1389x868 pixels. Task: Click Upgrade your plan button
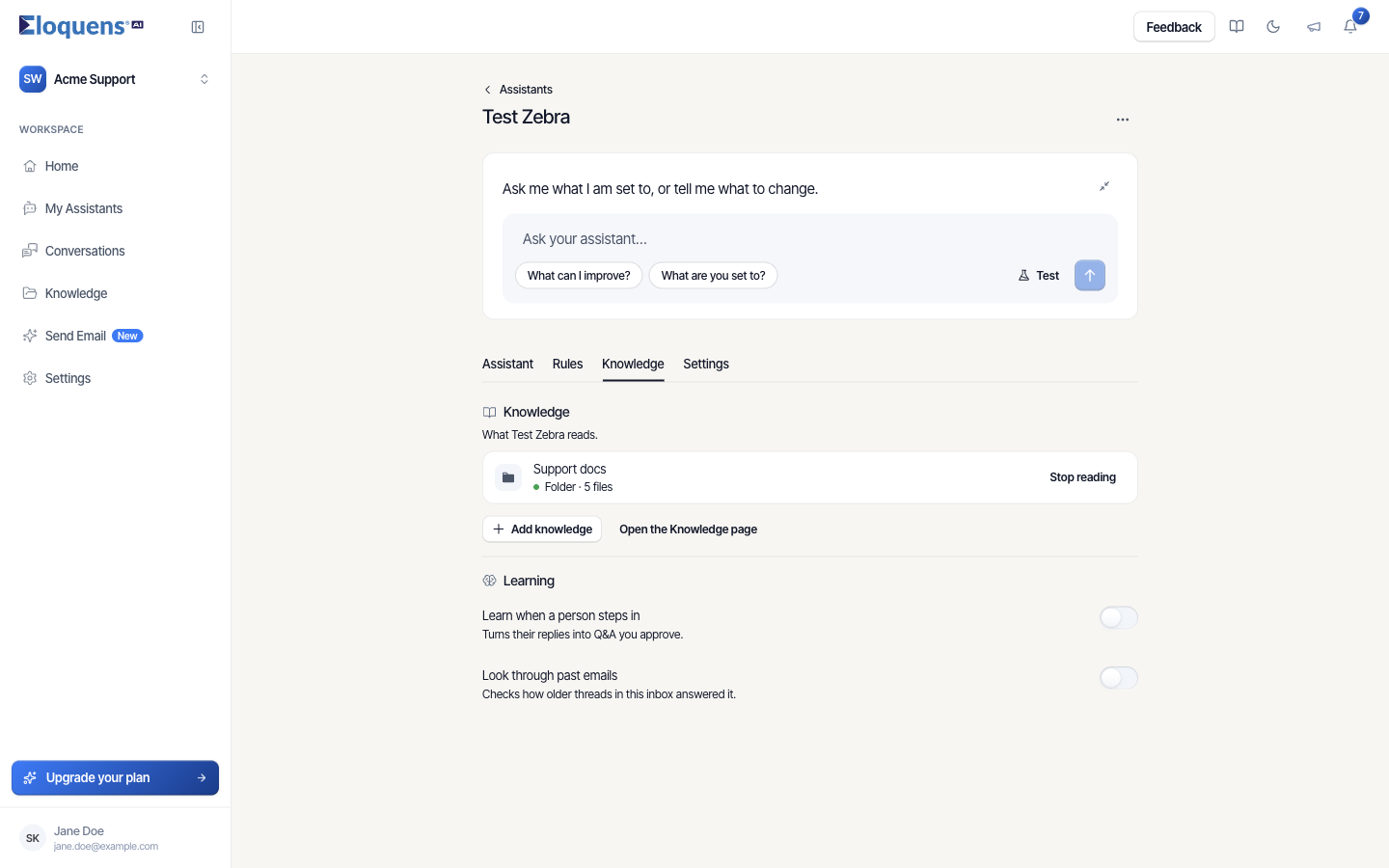[x=116, y=778]
